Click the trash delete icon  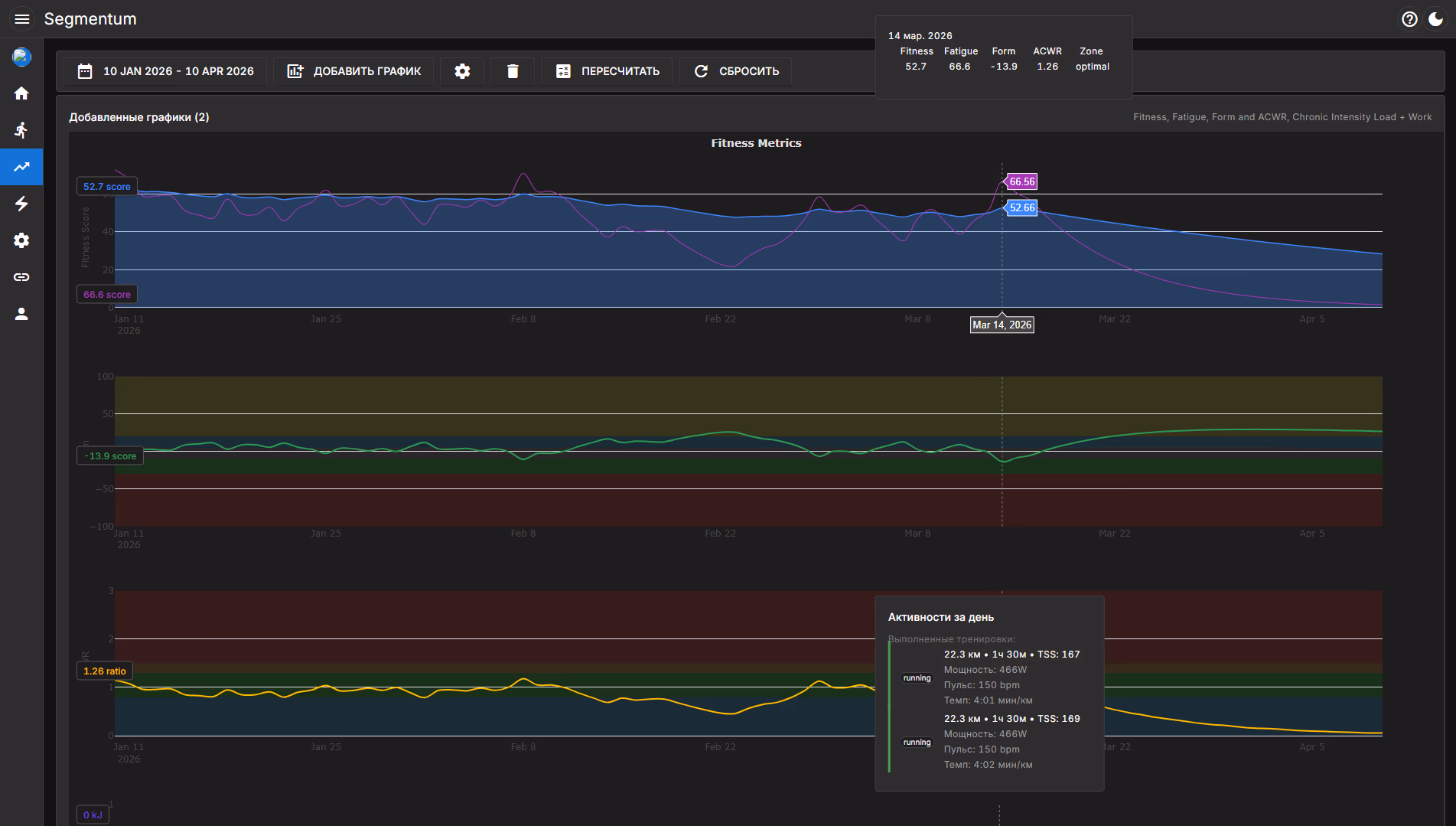[x=513, y=71]
